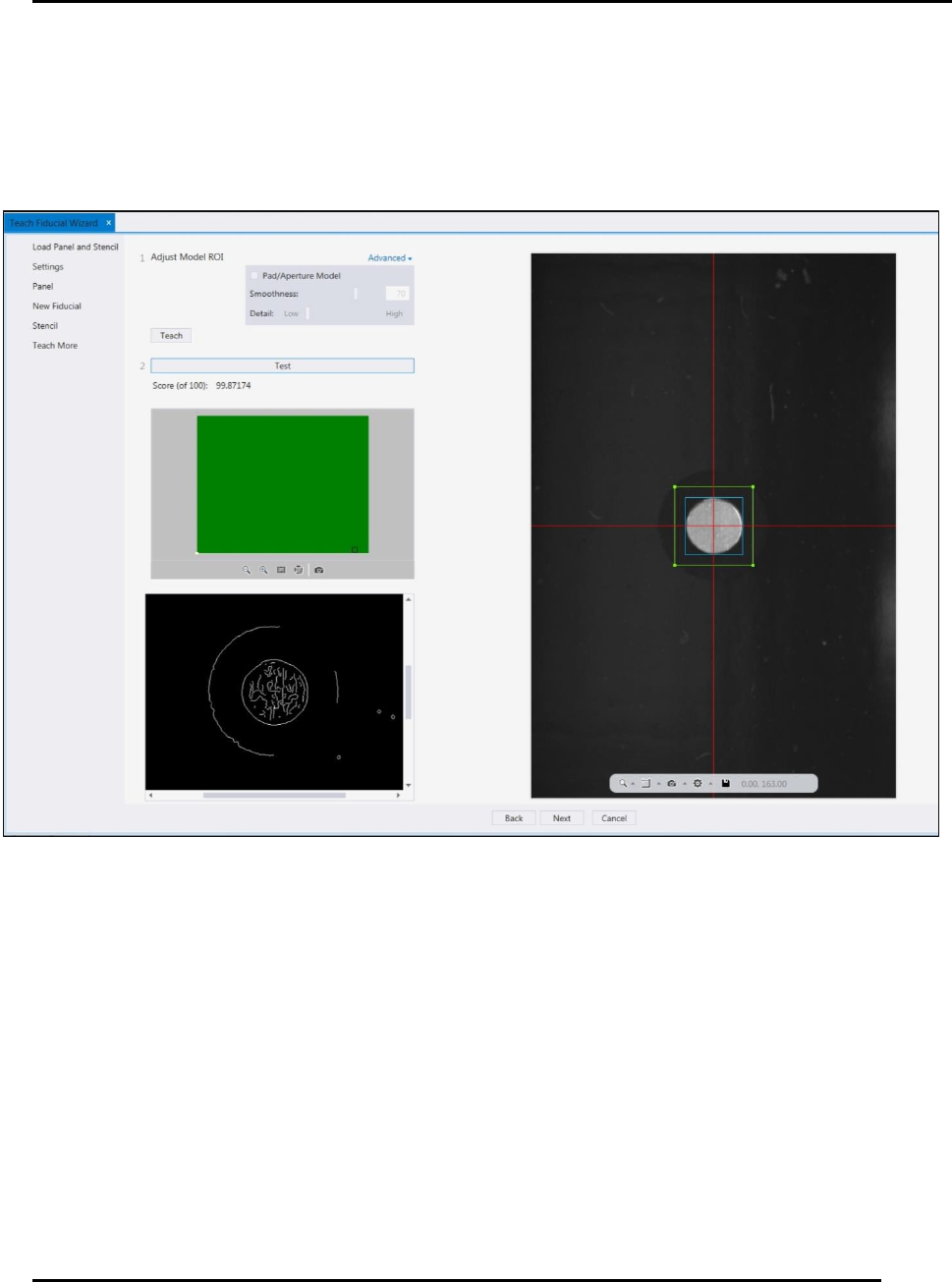This screenshot has width=952, height=1282.
Task: Select the New Fiducial step
Action: (x=56, y=307)
